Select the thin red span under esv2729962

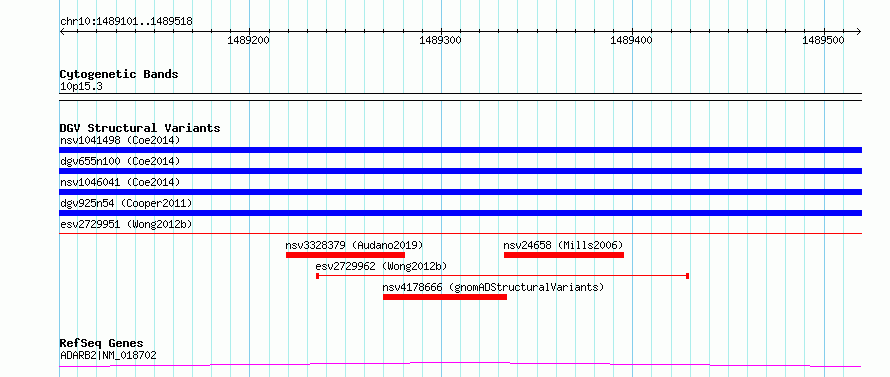(x=502, y=276)
